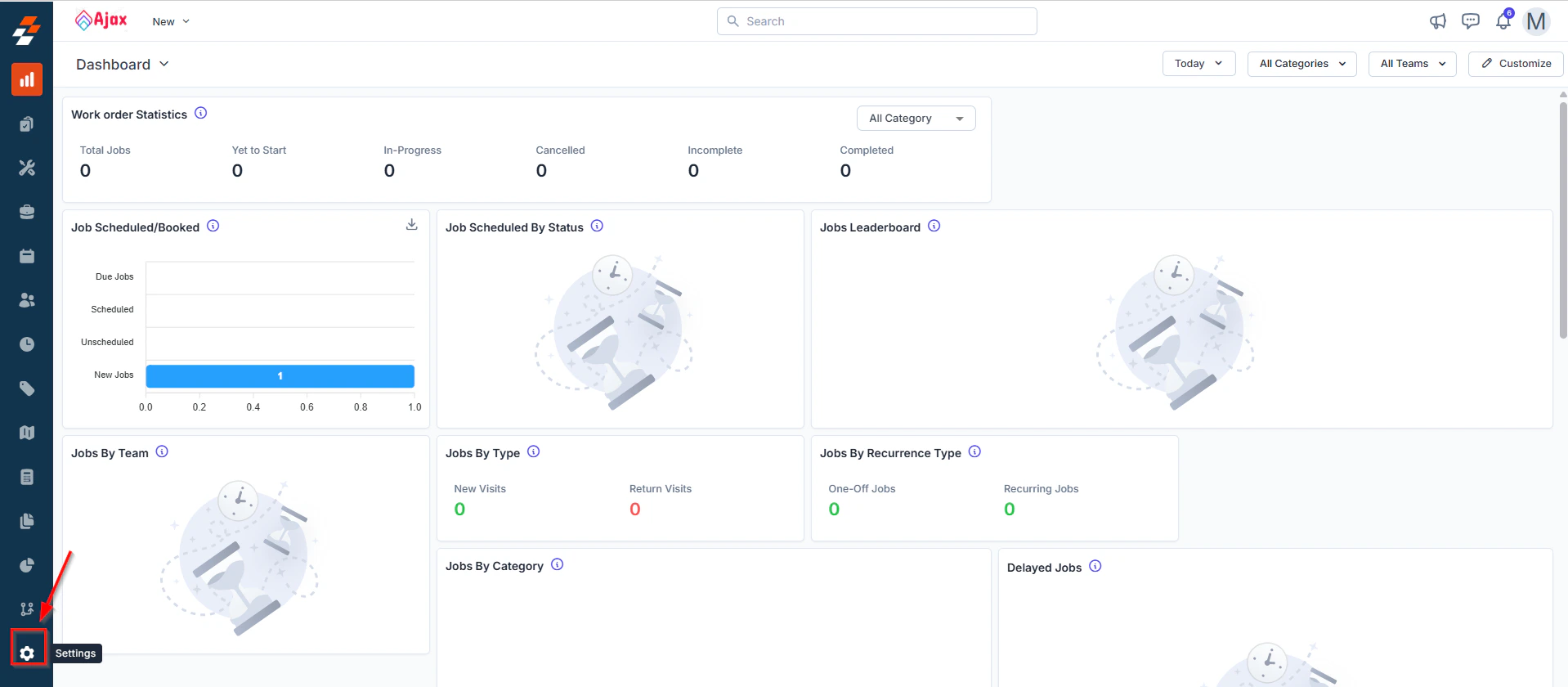Show info for Work order Statistics
This screenshot has height=687, width=1568.
(x=201, y=113)
